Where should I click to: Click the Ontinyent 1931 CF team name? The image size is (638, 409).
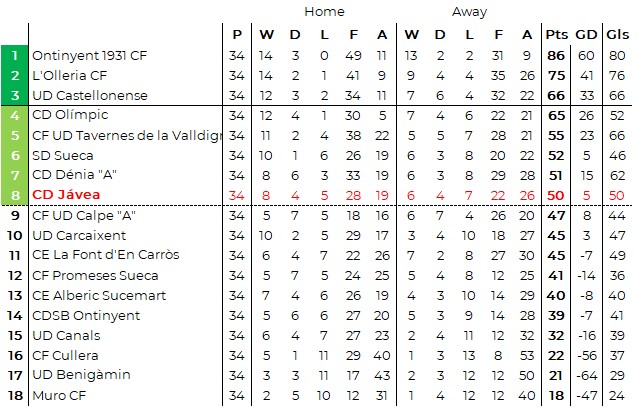[x=90, y=56]
